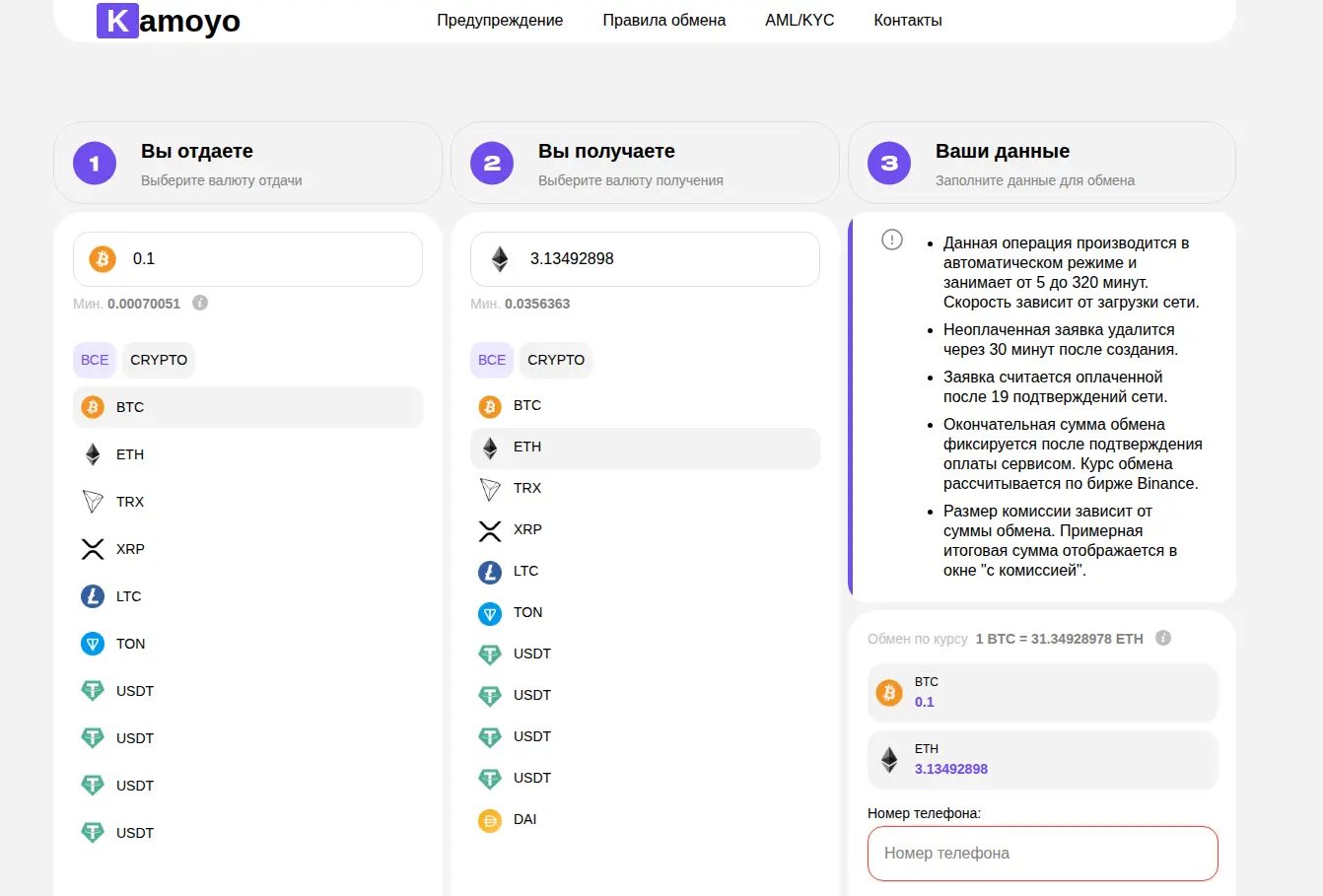Click the Kamoyo logo

169,21
